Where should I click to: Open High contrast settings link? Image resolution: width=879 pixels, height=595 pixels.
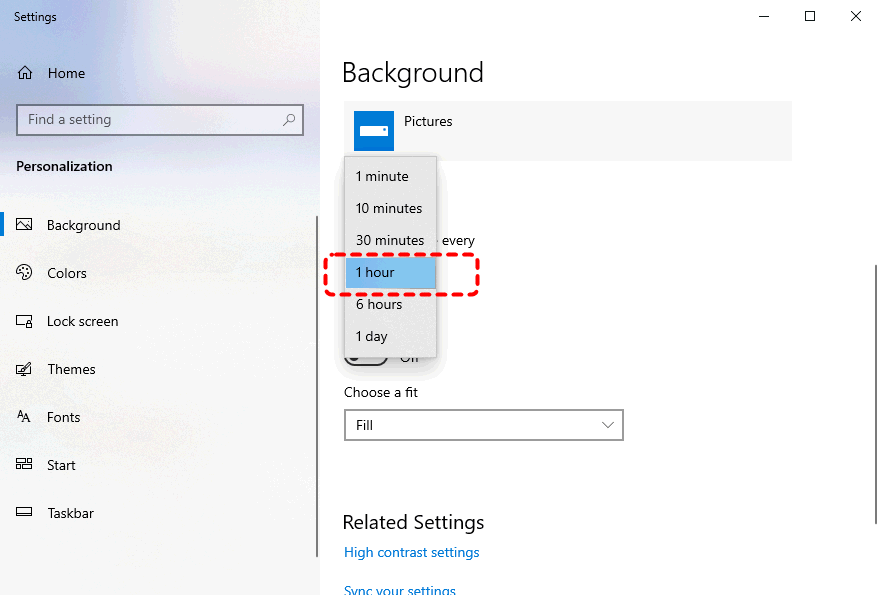(411, 553)
